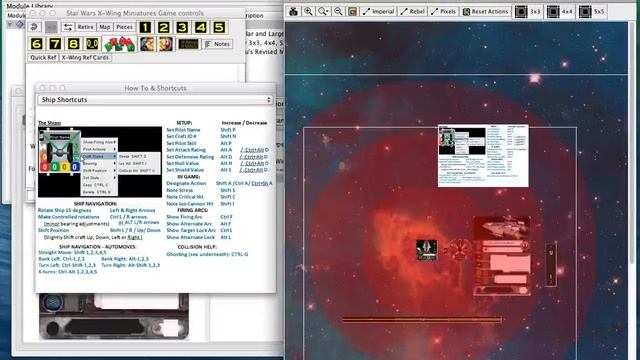Collapse the module tree triangle in Module Library

(x=10, y=24)
